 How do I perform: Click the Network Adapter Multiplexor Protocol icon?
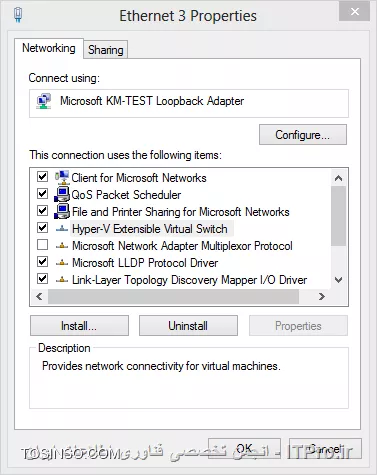[x=62, y=246]
